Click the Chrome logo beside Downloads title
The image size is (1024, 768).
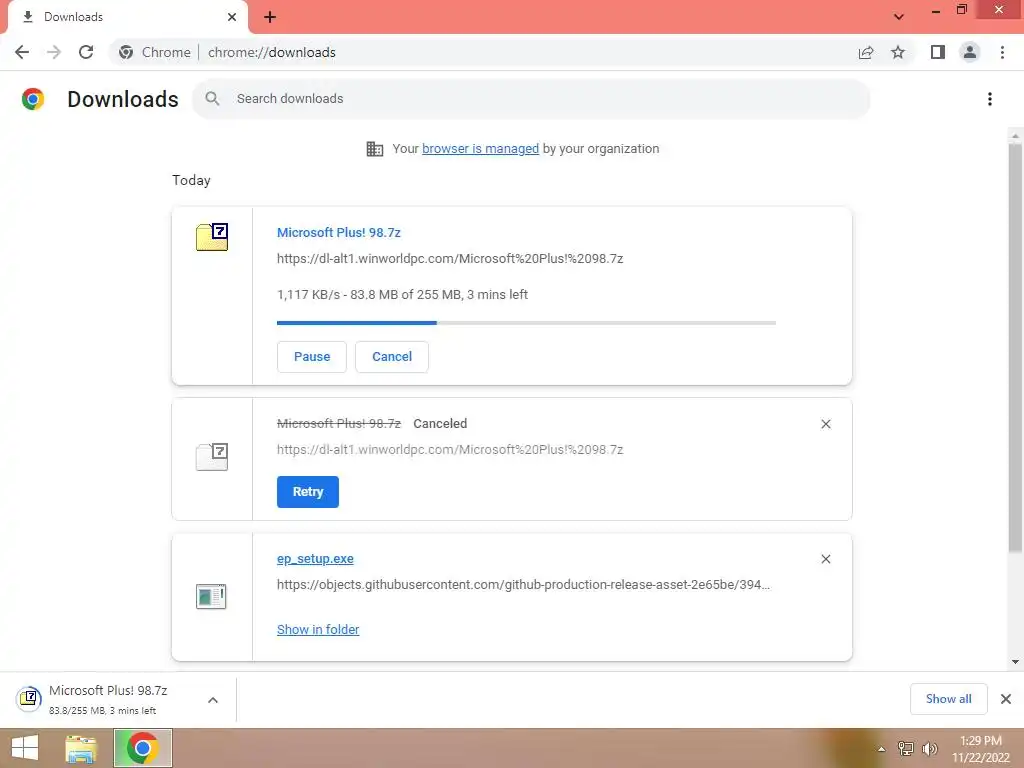click(33, 99)
